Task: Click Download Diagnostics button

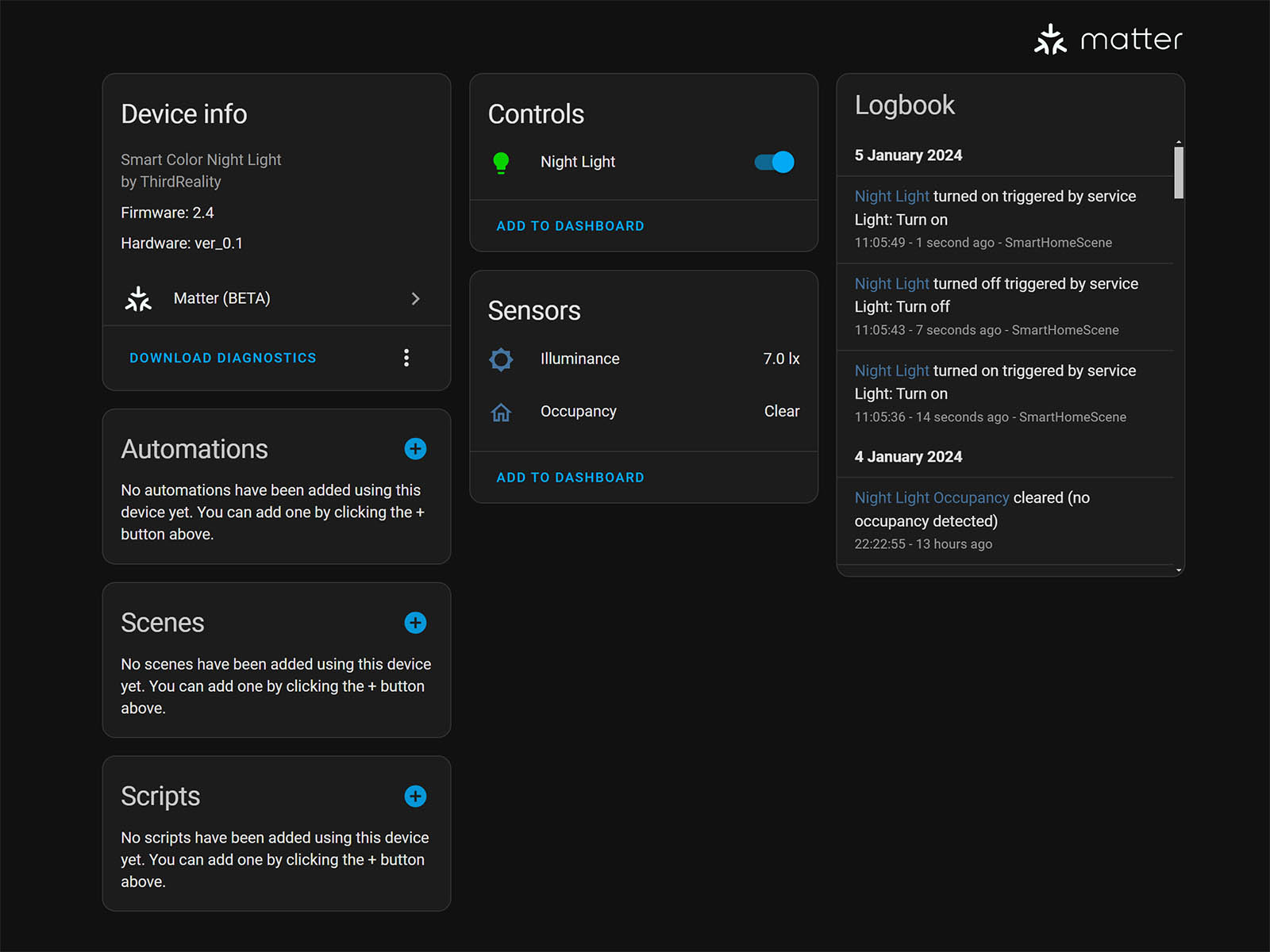Action: click(x=223, y=359)
